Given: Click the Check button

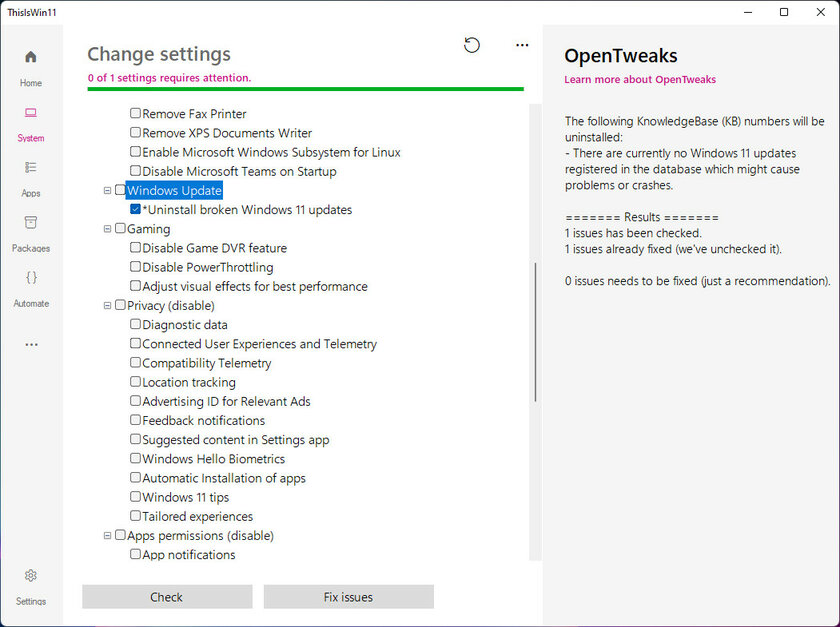Looking at the screenshot, I should click(x=167, y=596).
